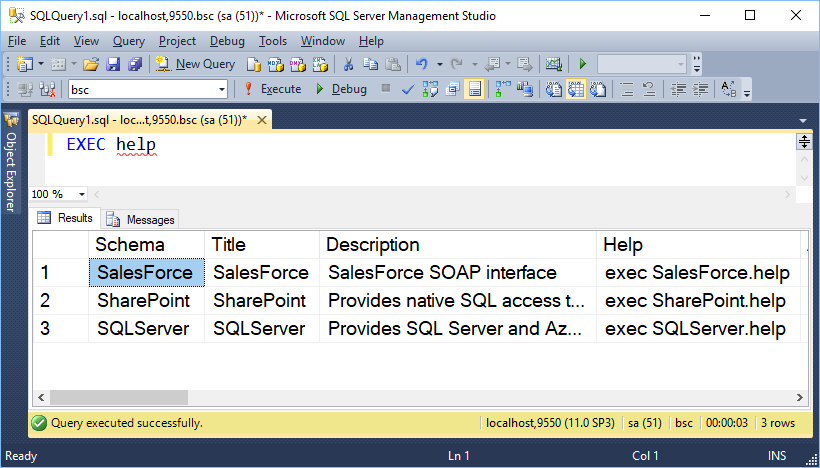Viewport: 820px width, 468px height.
Task: Click the MDX query icon
Action: click(276, 64)
